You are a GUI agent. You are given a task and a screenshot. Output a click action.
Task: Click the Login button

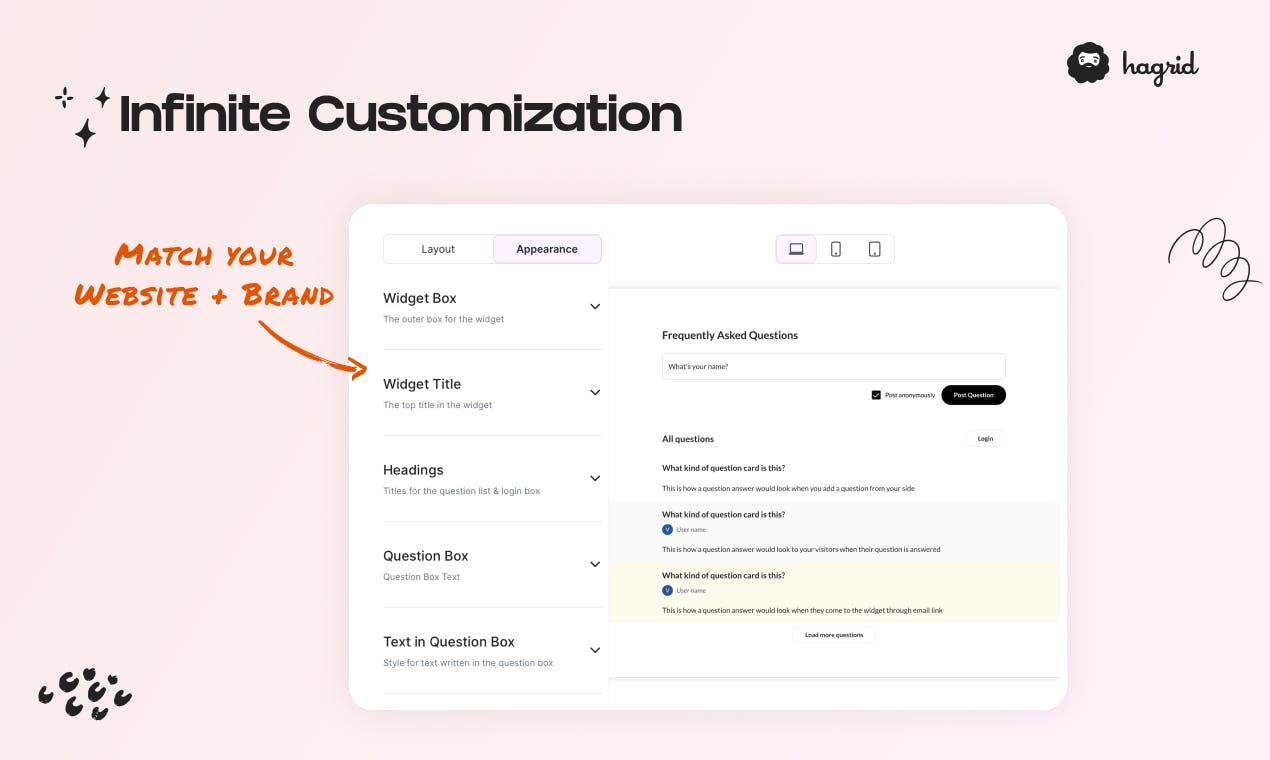coord(985,439)
